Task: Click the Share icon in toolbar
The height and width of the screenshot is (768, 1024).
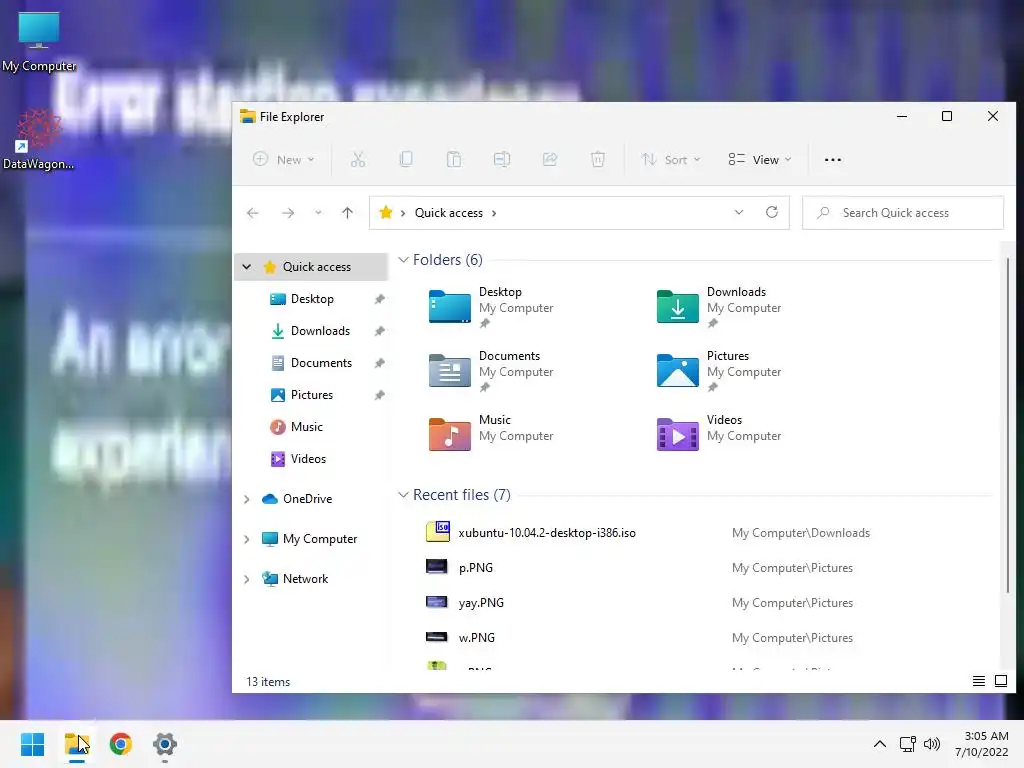Action: click(x=550, y=159)
